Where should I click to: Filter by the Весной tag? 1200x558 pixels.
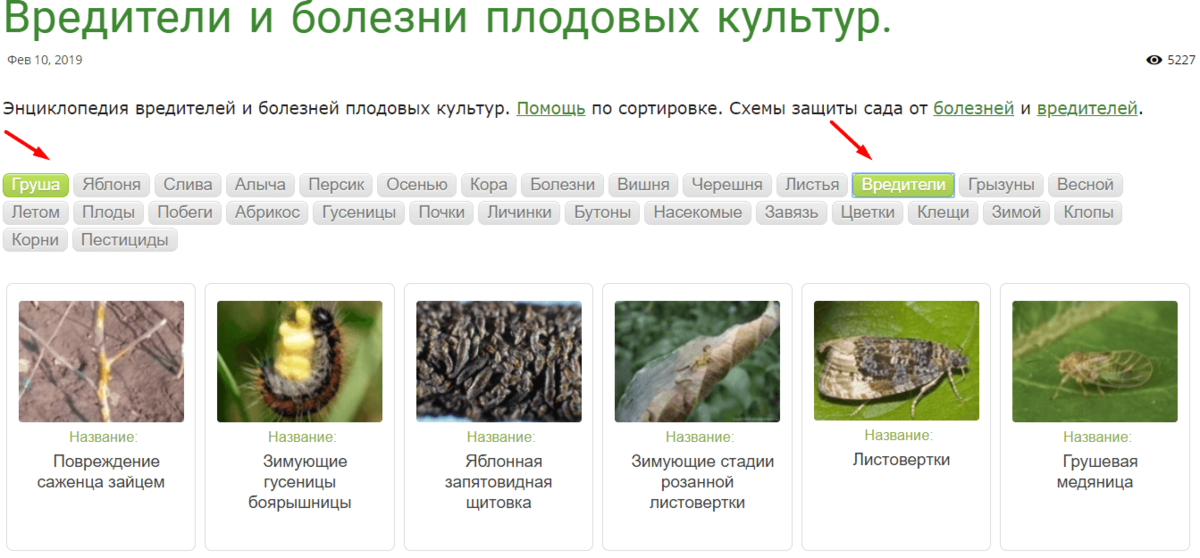[1085, 185]
